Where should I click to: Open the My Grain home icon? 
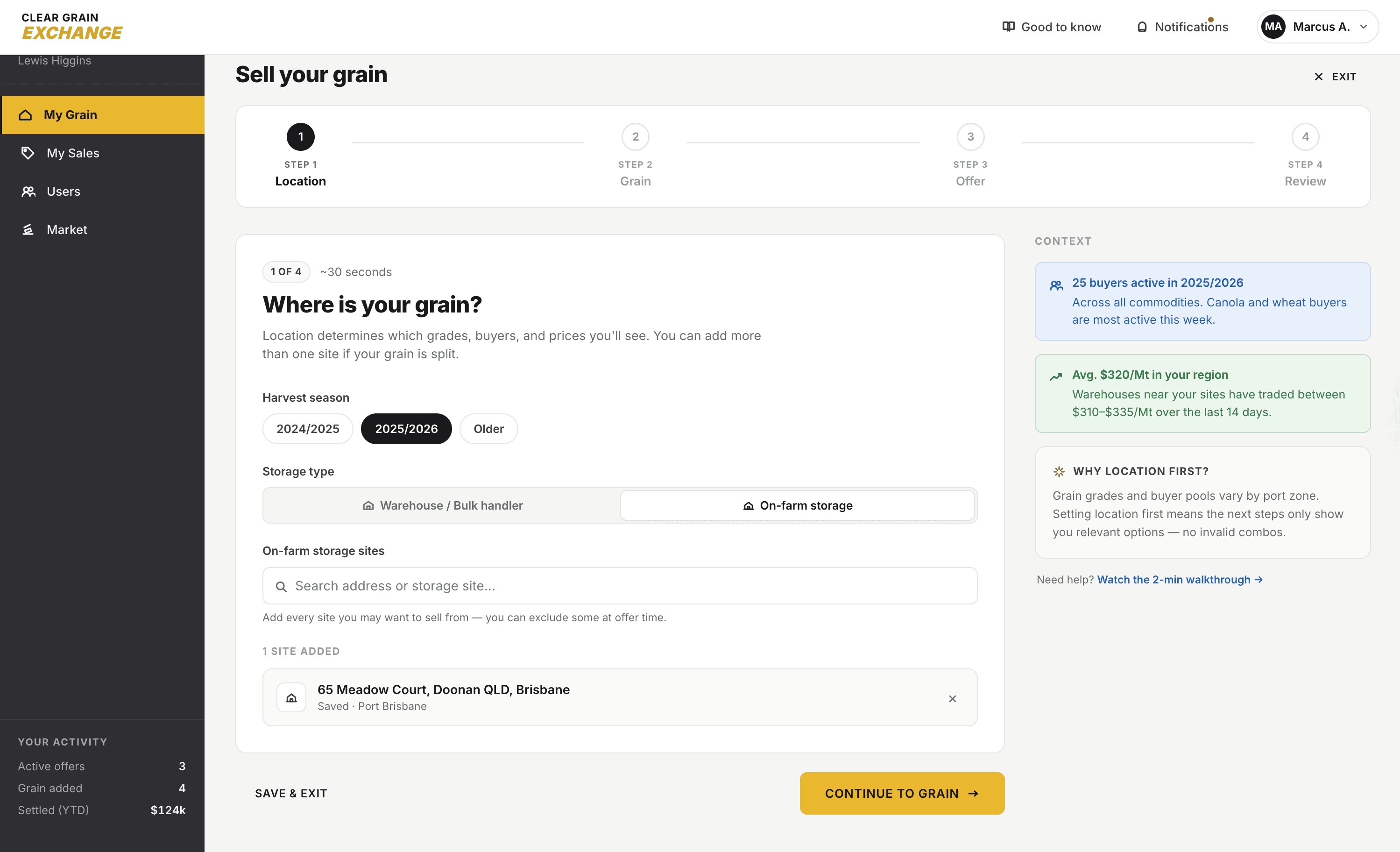26,114
